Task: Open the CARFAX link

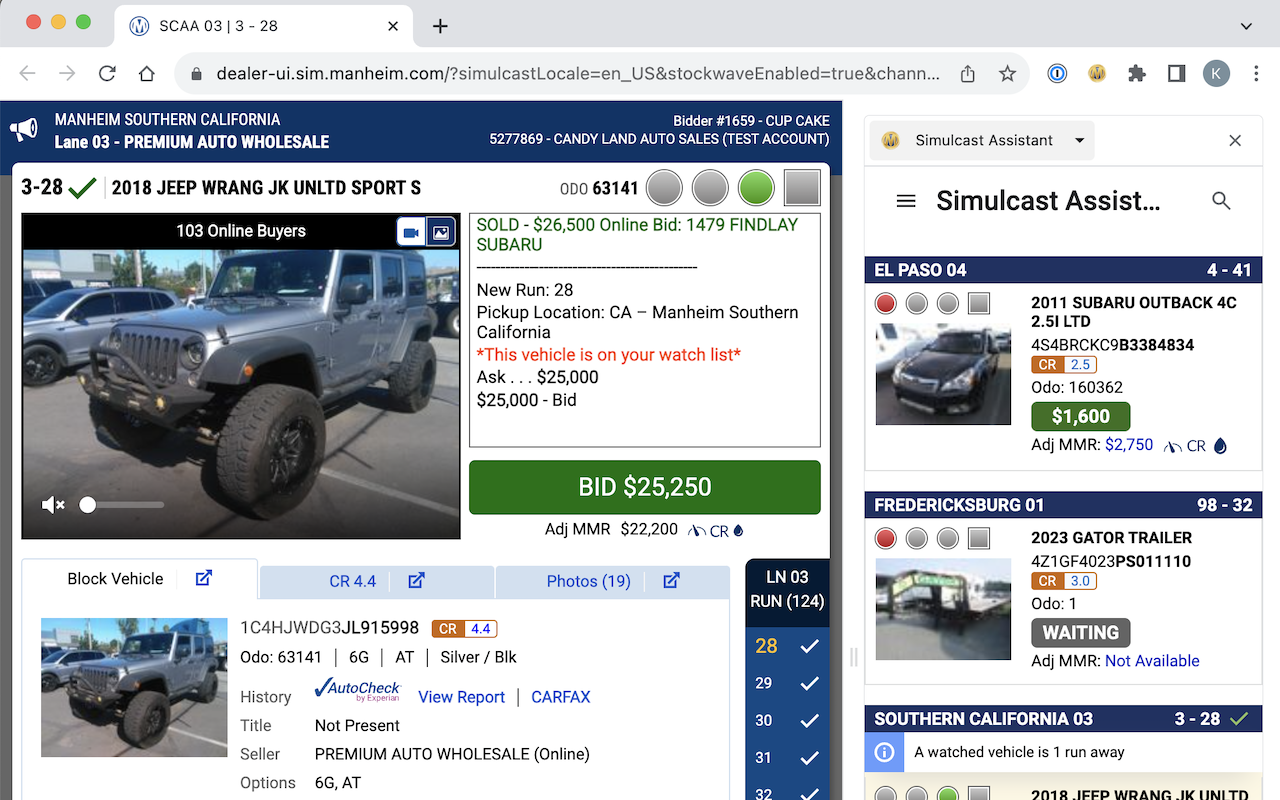Action: click(x=561, y=697)
